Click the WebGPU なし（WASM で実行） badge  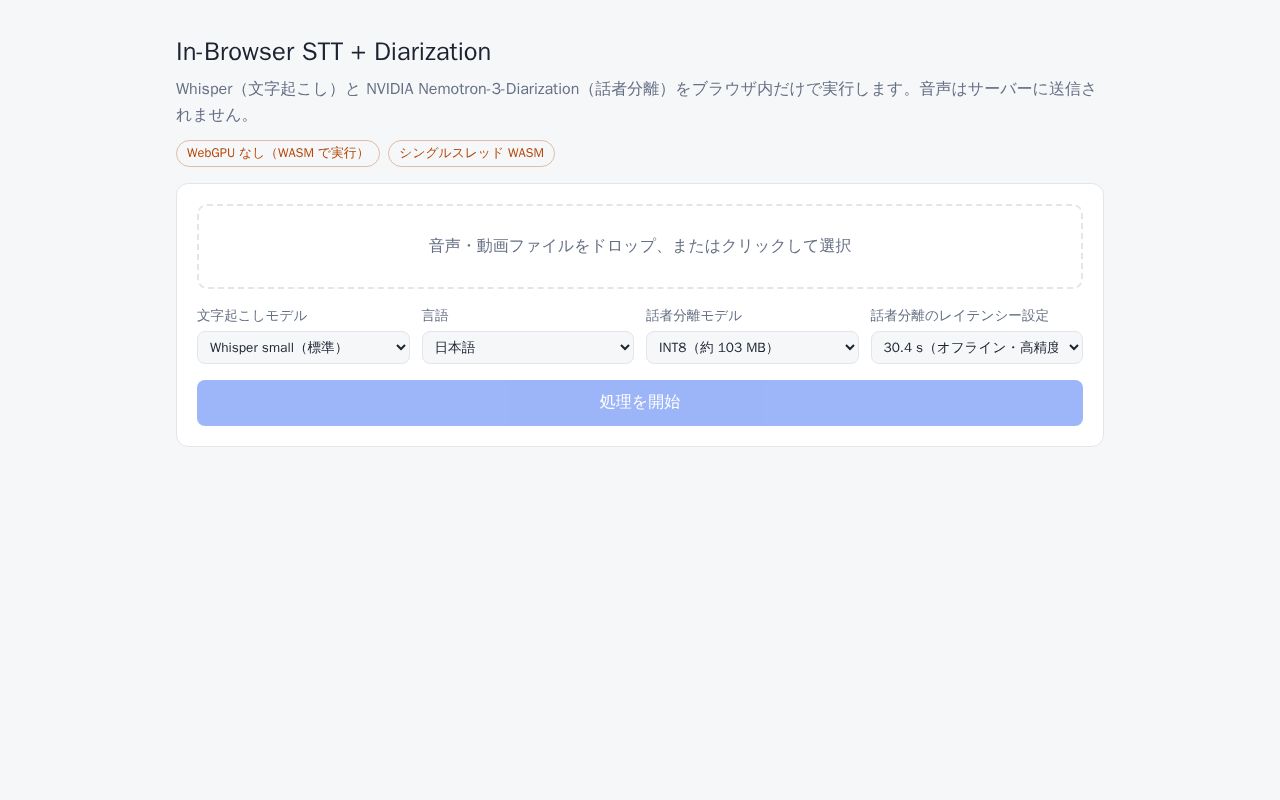pos(278,153)
